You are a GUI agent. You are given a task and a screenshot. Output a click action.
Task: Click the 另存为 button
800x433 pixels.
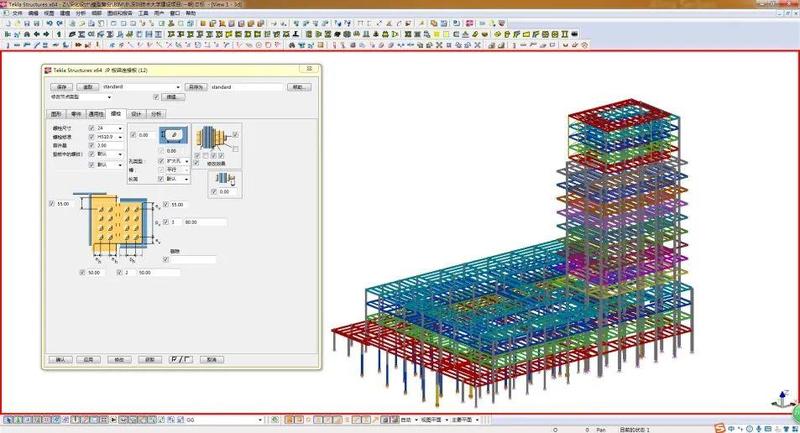coord(196,87)
